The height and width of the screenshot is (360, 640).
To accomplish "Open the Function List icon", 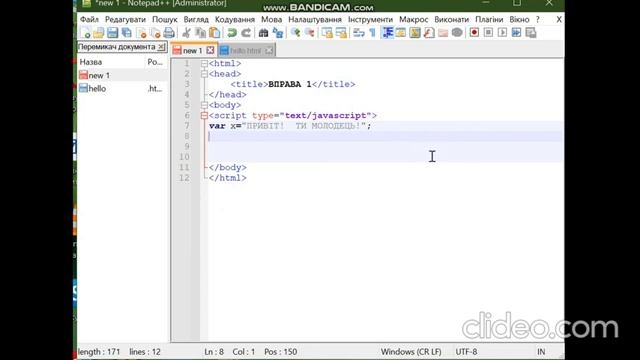I will (x=429, y=33).
